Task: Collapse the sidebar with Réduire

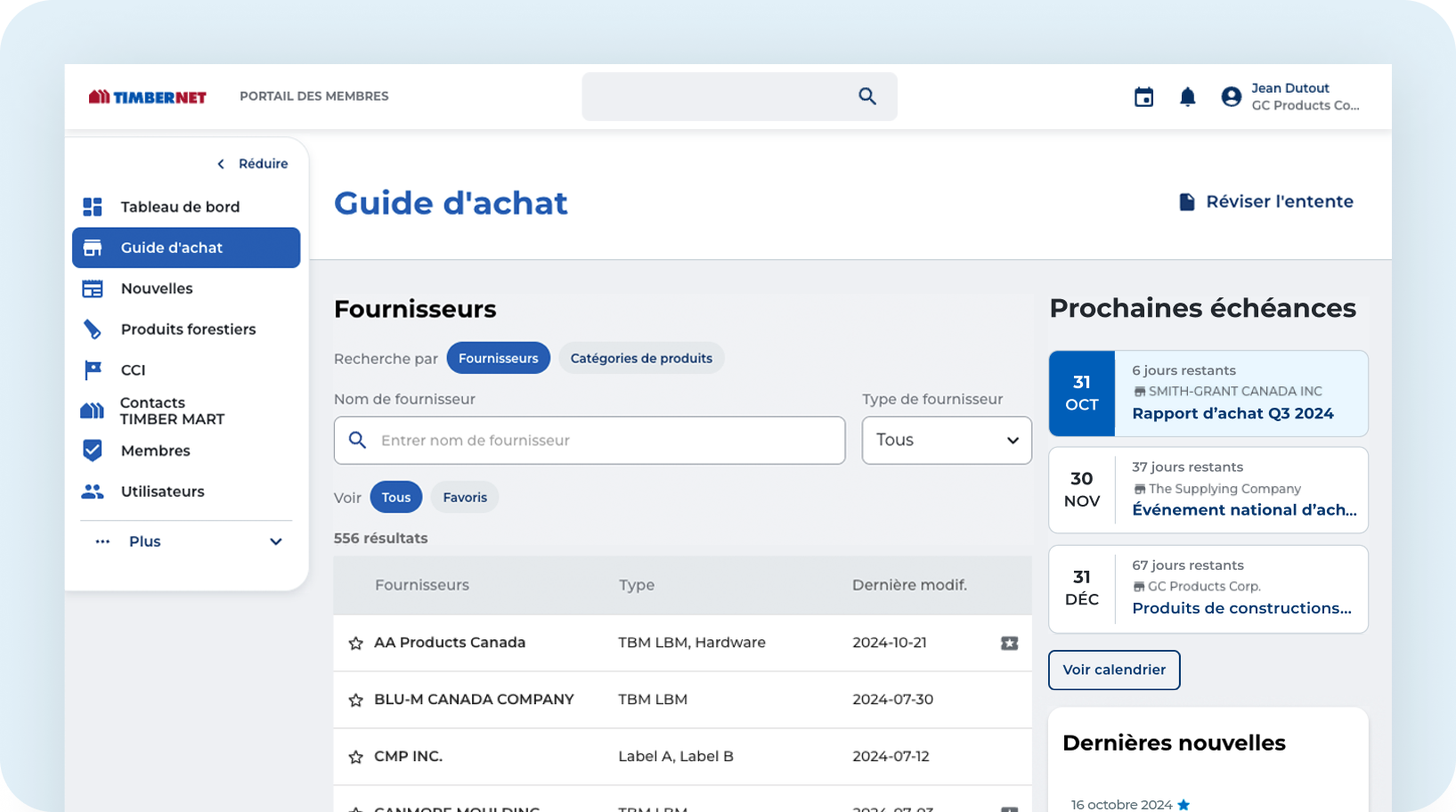Action: (253, 164)
